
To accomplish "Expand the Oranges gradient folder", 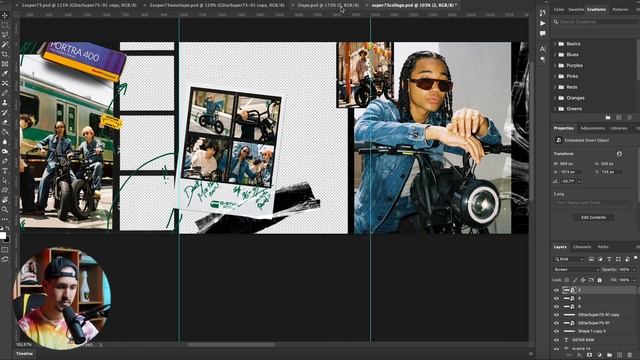I will click(555, 98).
